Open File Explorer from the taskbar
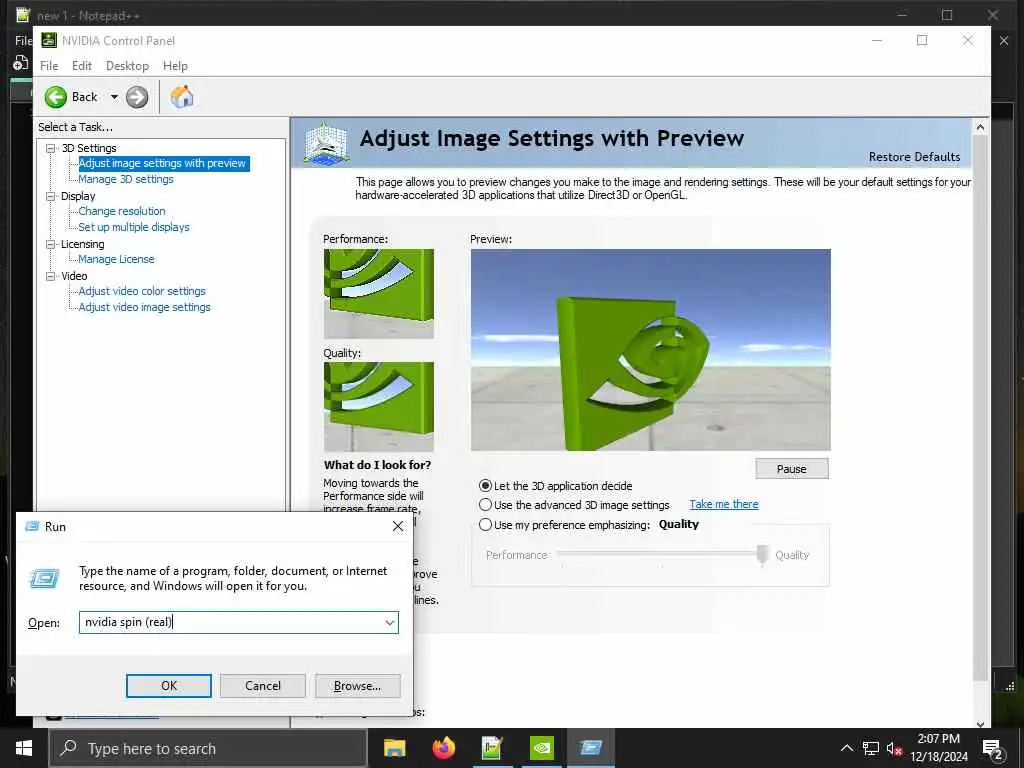This screenshot has height=768, width=1024. pos(394,748)
